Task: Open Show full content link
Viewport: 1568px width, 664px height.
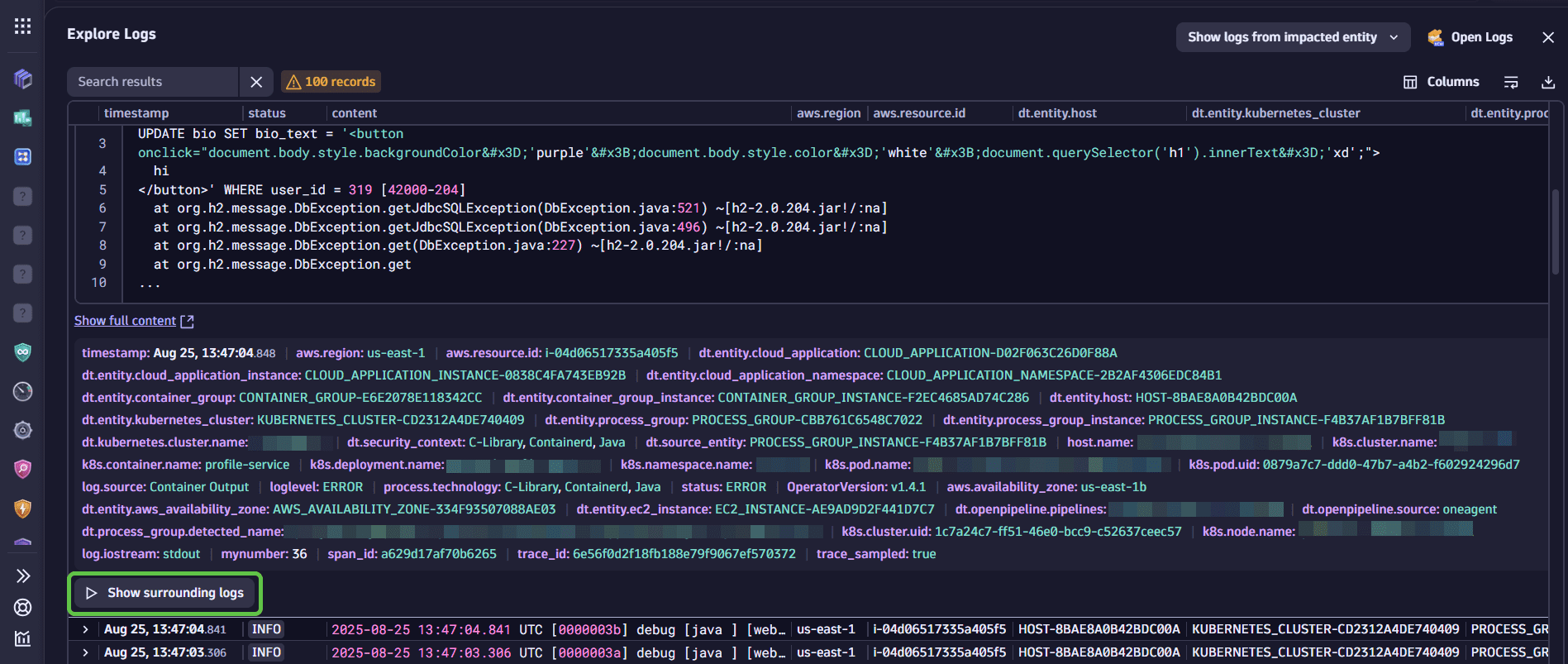Action: [134, 321]
